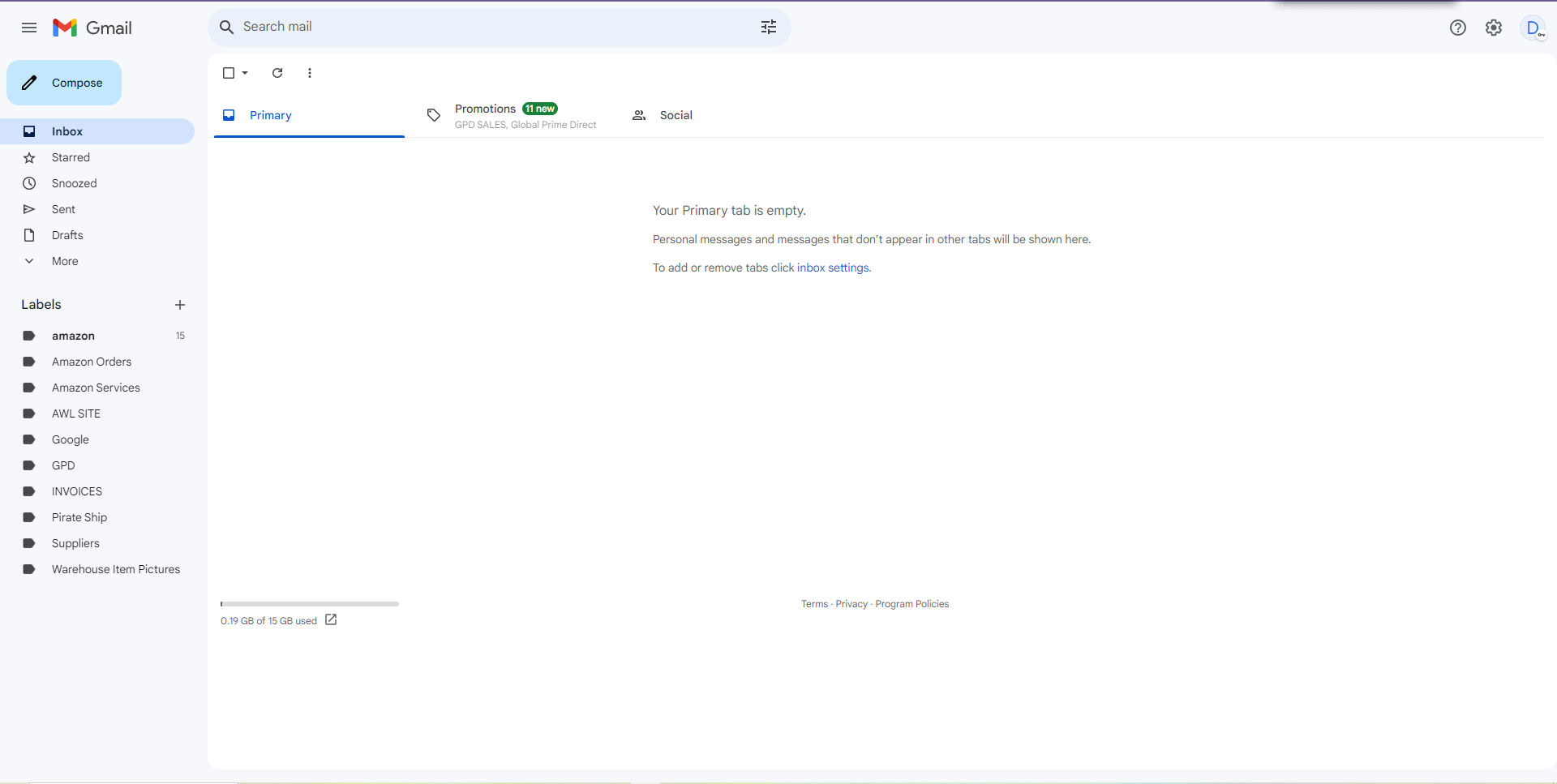Image resolution: width=1557 pixels, height=784 pixels.
Task: Open storage management external link icon
Action: coord(331,620)
